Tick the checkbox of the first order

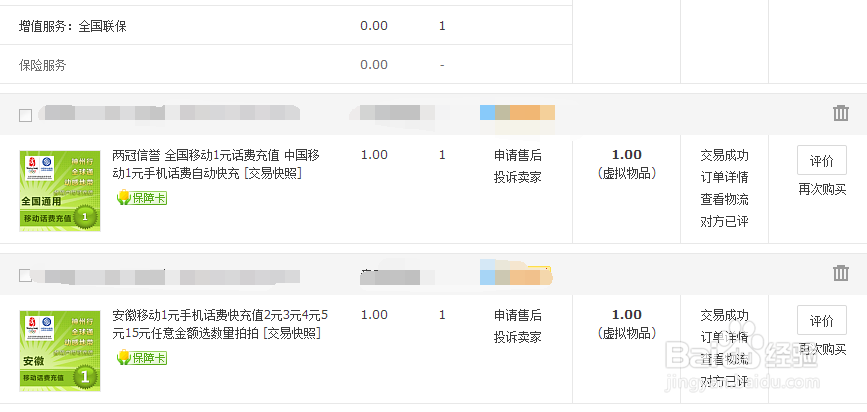(25, 115)
